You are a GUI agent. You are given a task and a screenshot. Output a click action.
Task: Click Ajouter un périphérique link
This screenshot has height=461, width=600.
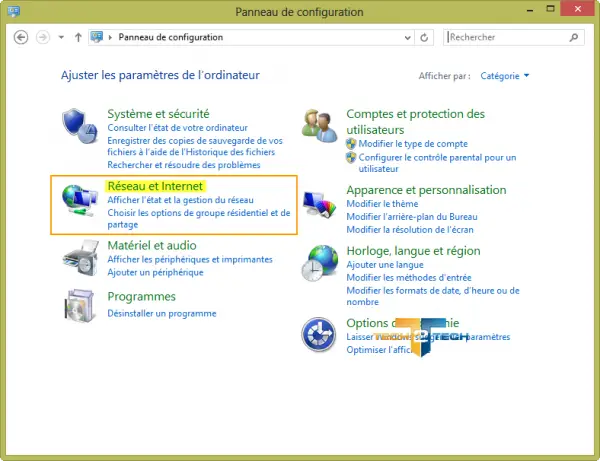click(155, 272)
